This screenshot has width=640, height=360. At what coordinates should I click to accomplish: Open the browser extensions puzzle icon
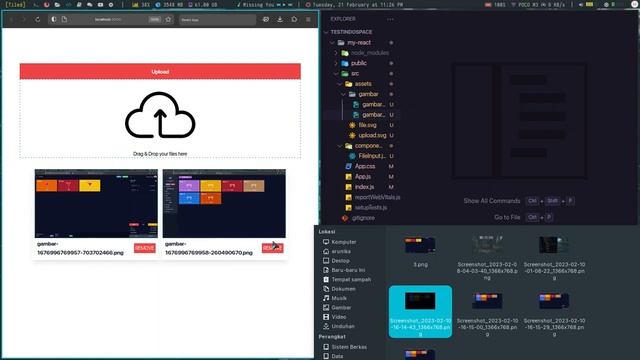click(x=294, y=19)
